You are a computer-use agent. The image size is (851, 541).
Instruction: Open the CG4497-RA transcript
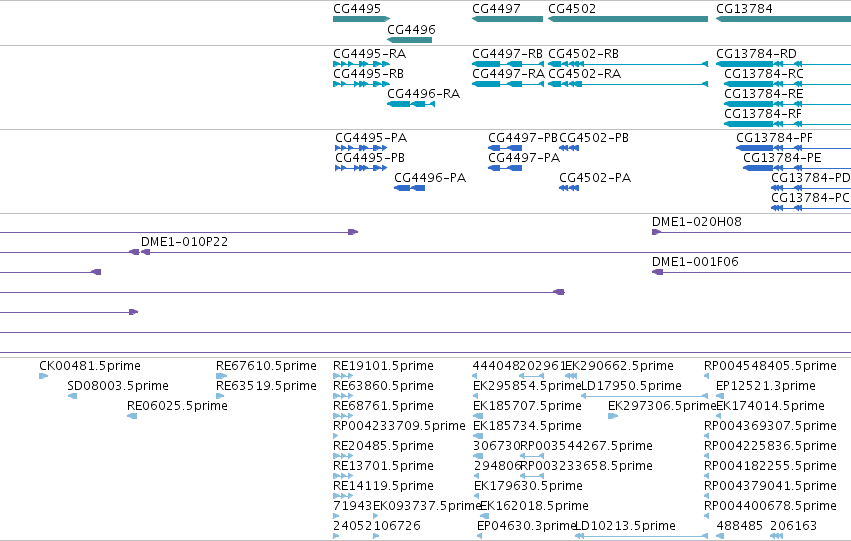point(508,84)
